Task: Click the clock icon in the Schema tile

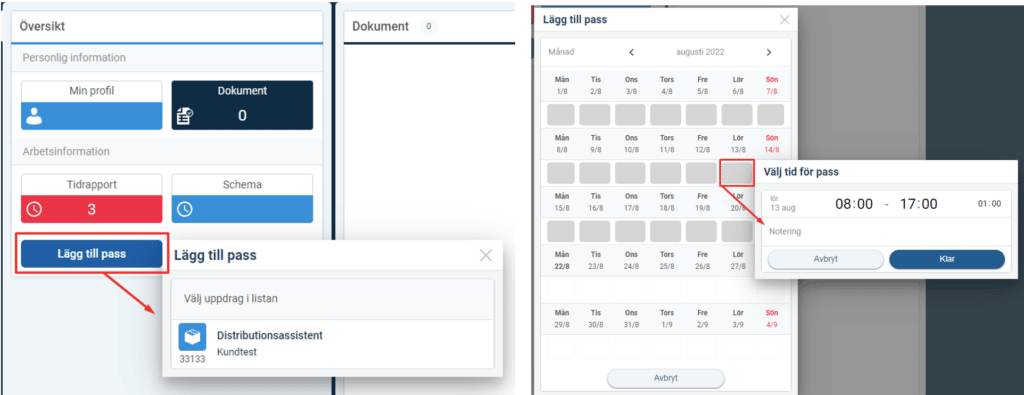Action: pos(185,210)
